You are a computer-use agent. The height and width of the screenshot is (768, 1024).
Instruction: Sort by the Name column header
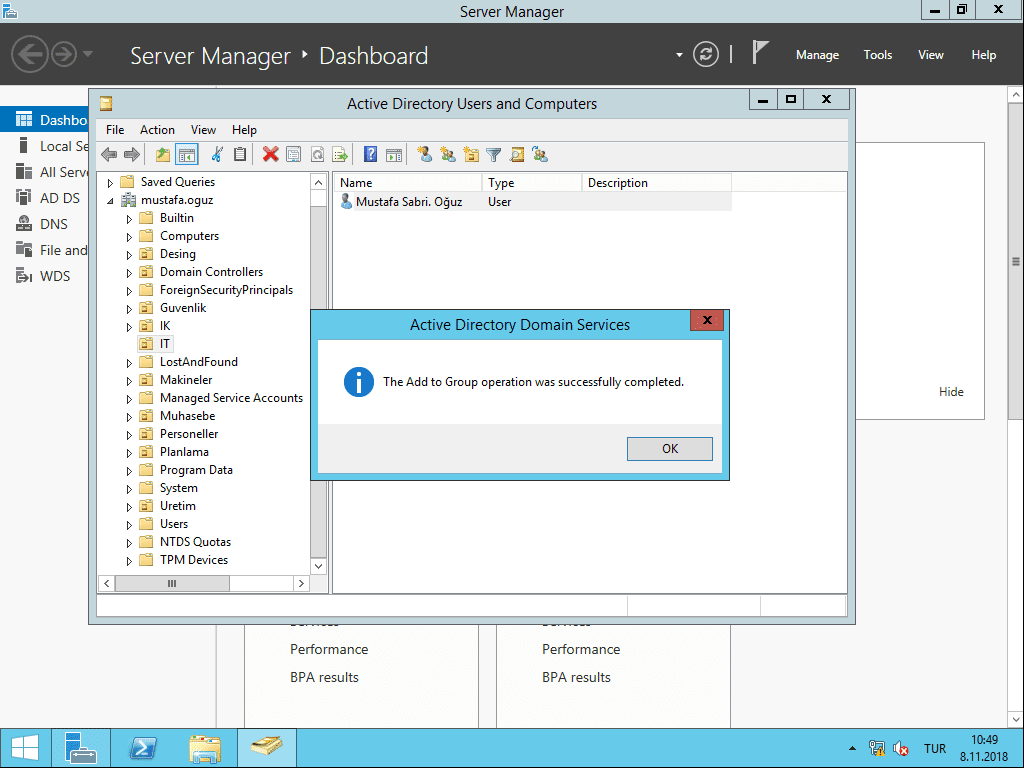(x=409, y=183)
